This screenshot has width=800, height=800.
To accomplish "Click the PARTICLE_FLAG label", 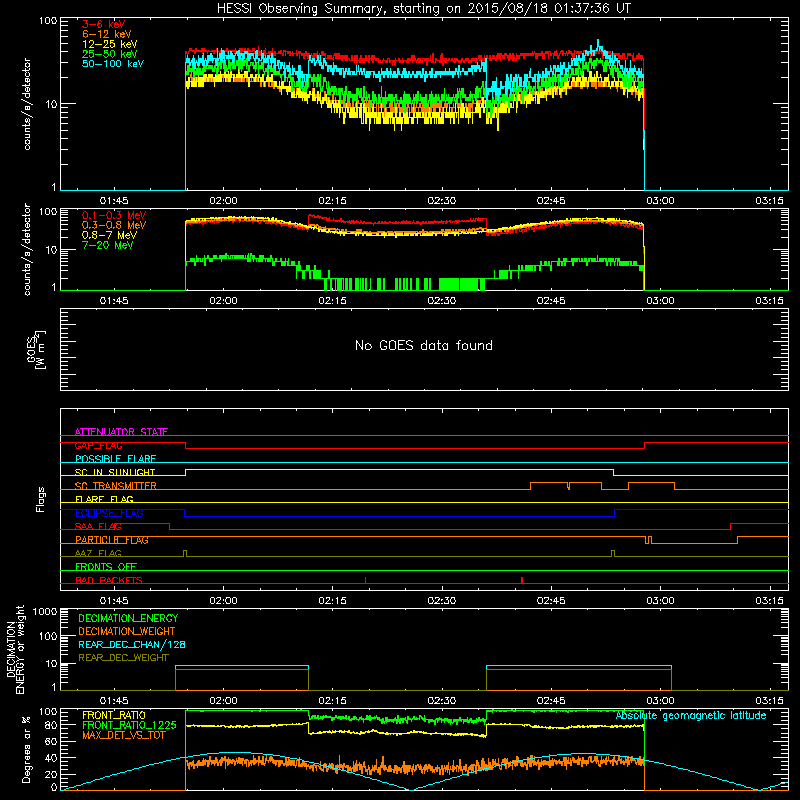I will pyautogui.click(x=112, y=540).
